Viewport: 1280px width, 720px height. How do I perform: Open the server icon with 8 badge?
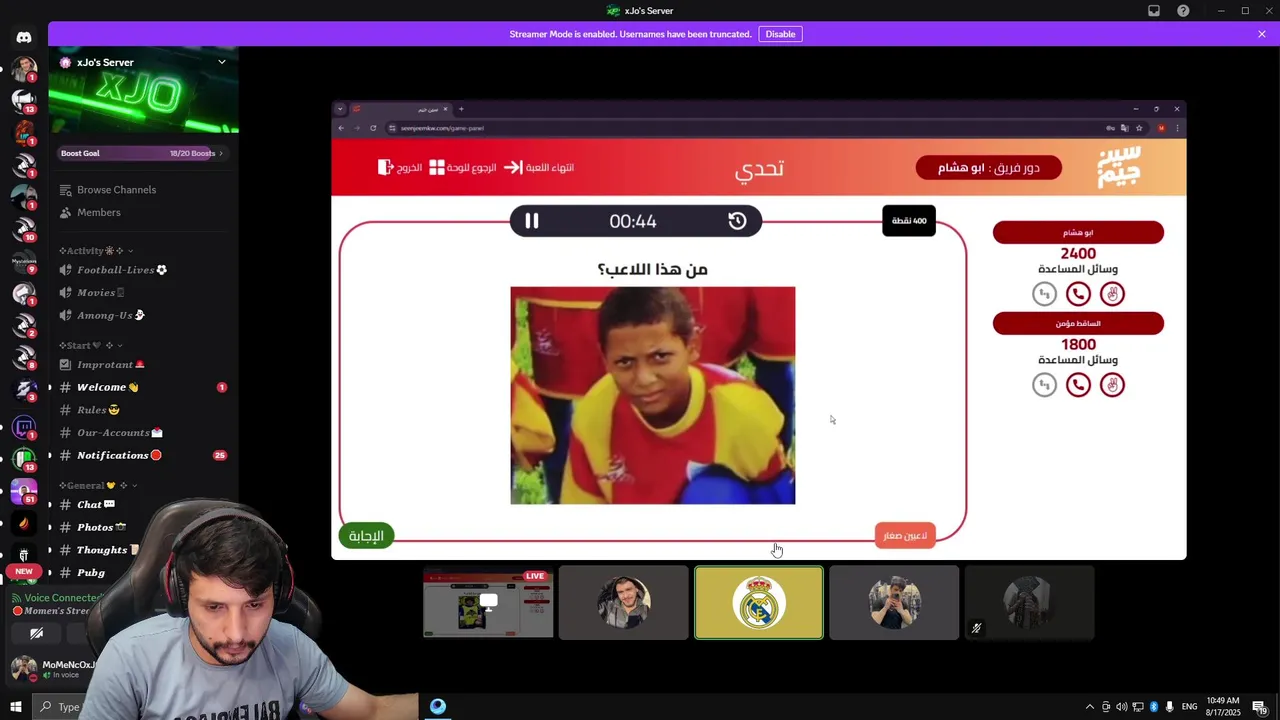pyautogui.click(x=24, y=358)
